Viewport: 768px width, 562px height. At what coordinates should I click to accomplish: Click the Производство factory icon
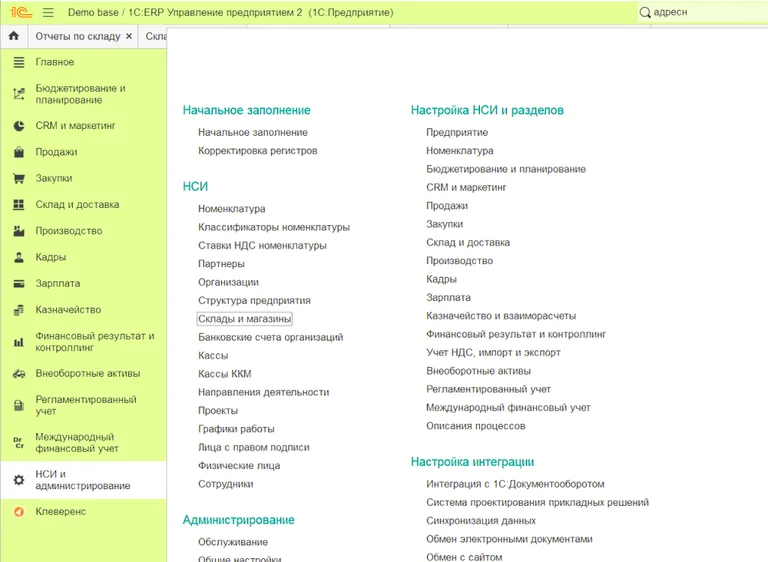[x=18, y=231]
